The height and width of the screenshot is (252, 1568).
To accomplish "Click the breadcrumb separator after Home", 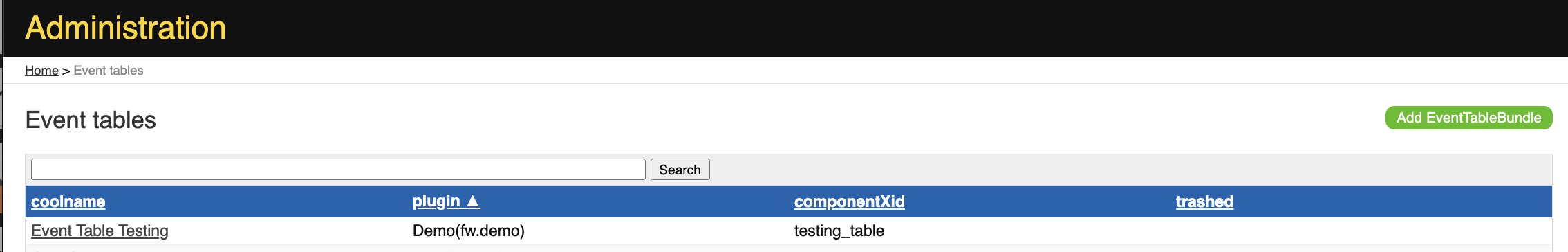I will point(66,71).
